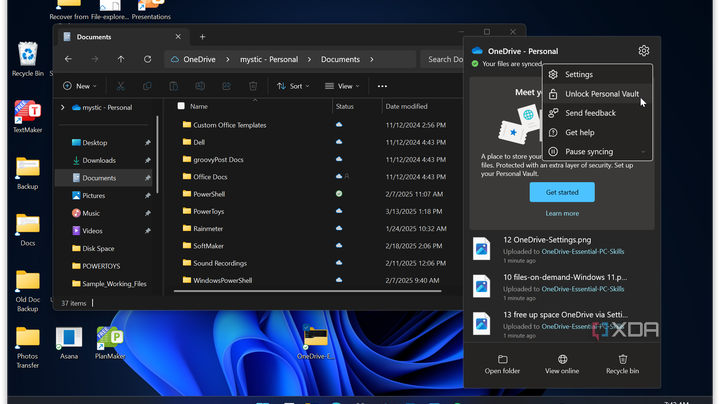Select Unlock Personal Vault menu item

coord(597,94)
